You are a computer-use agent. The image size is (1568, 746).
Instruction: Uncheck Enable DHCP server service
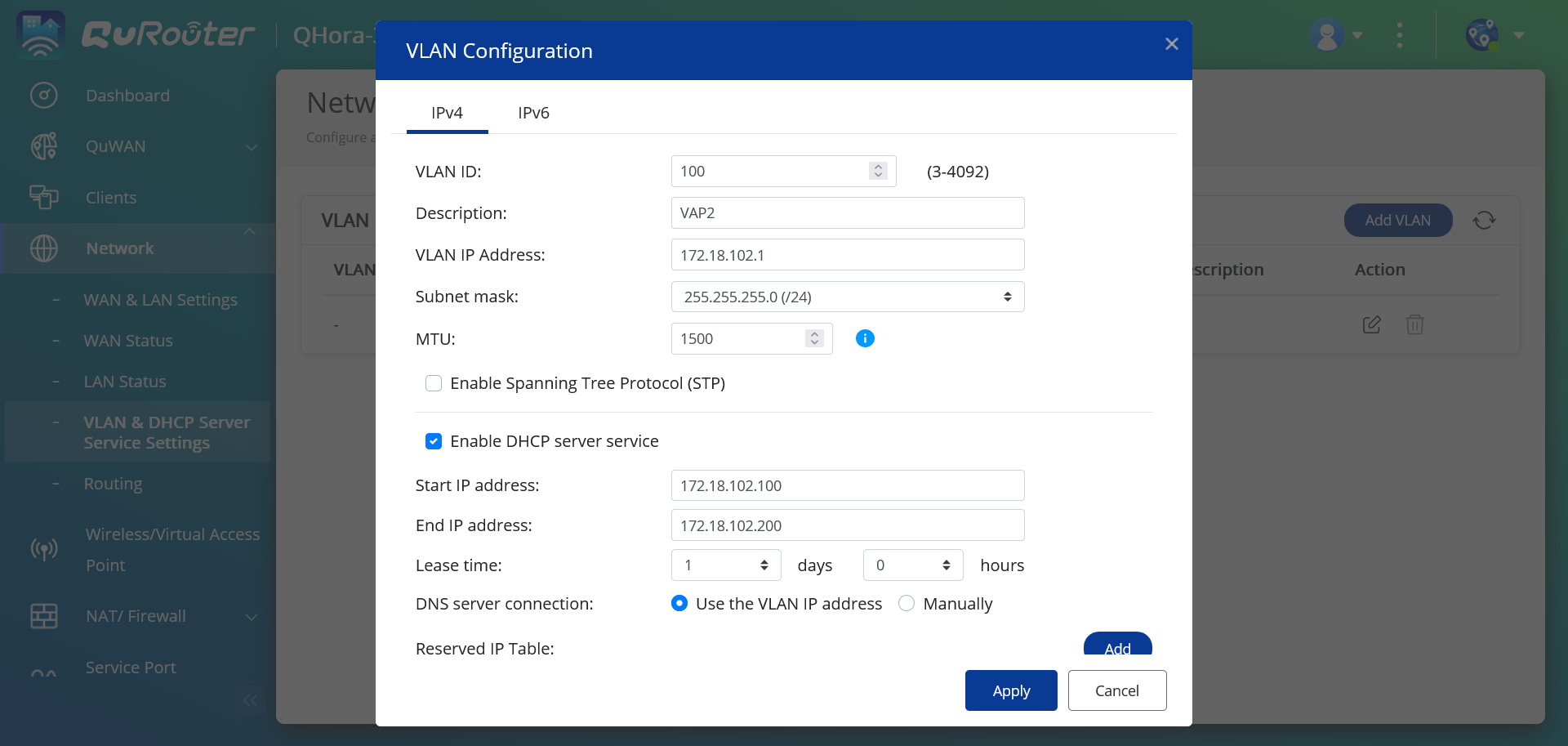pyautogui.click(x=434, y=441)
